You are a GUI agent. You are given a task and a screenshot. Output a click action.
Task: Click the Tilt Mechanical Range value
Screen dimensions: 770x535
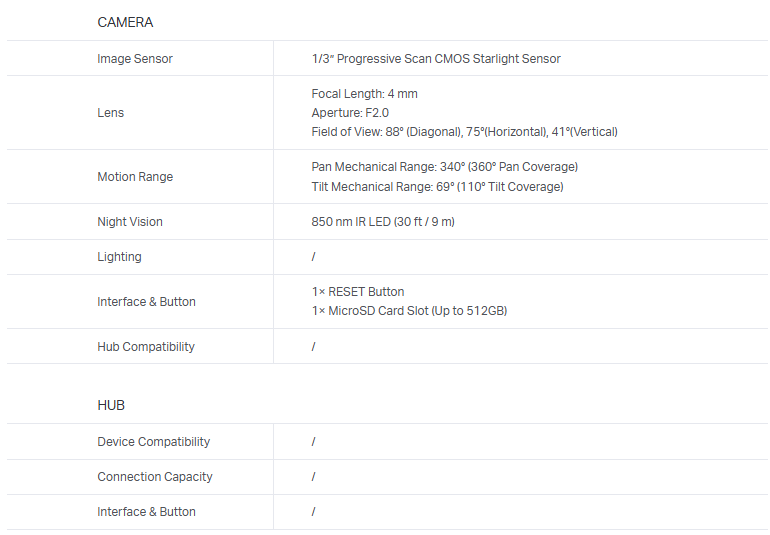tap(437, 187)
